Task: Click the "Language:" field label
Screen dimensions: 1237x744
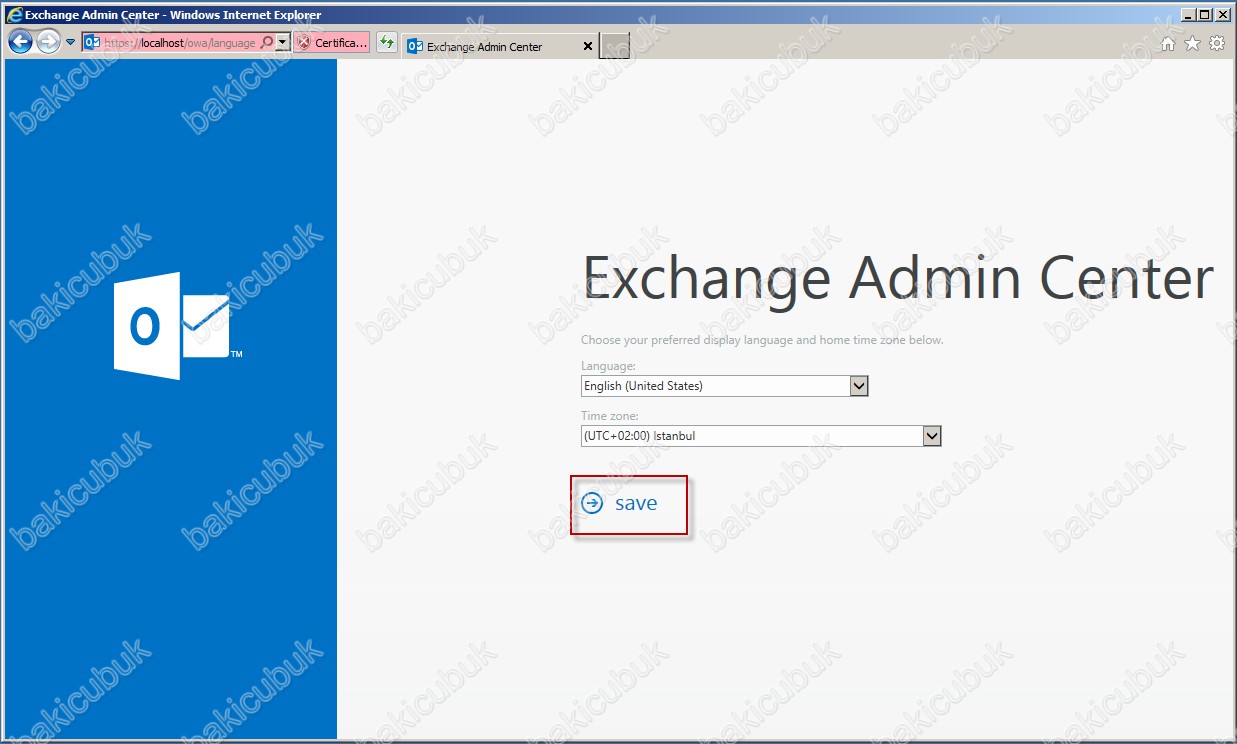Action: [608, 367]
